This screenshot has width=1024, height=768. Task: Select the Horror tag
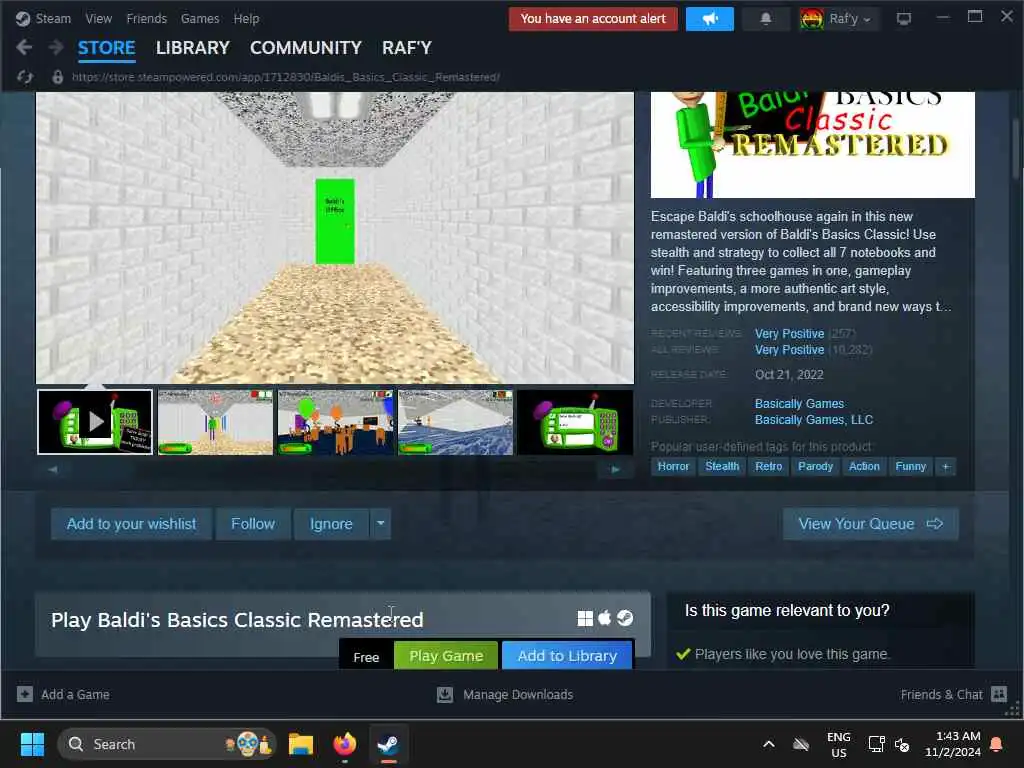coord(673,466)
